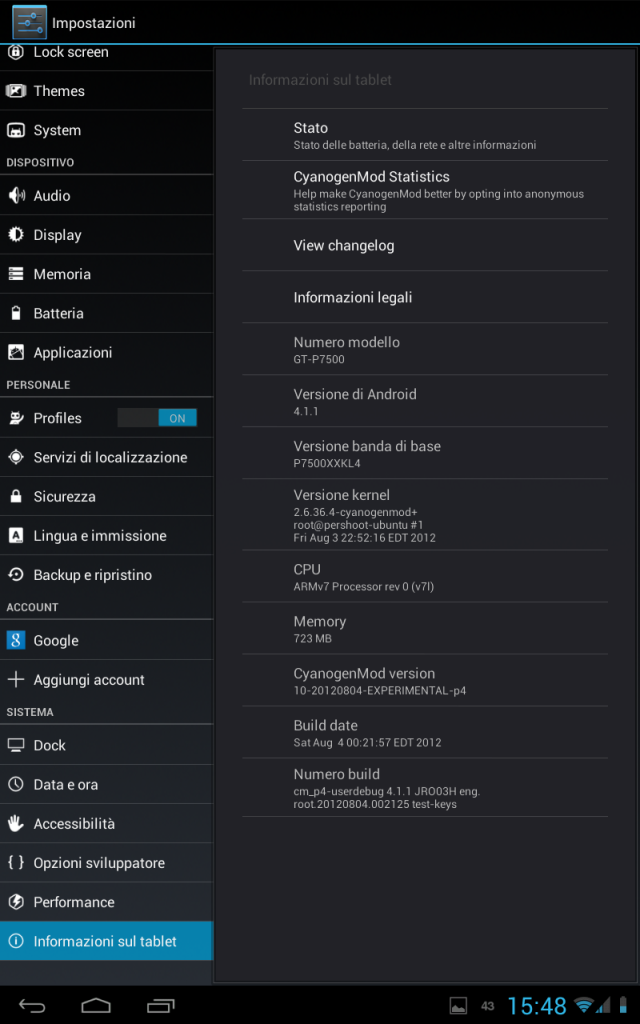Screen dimensions: 640x1024
Task: Open recent apps navigation button
Action: (161, 1005)
